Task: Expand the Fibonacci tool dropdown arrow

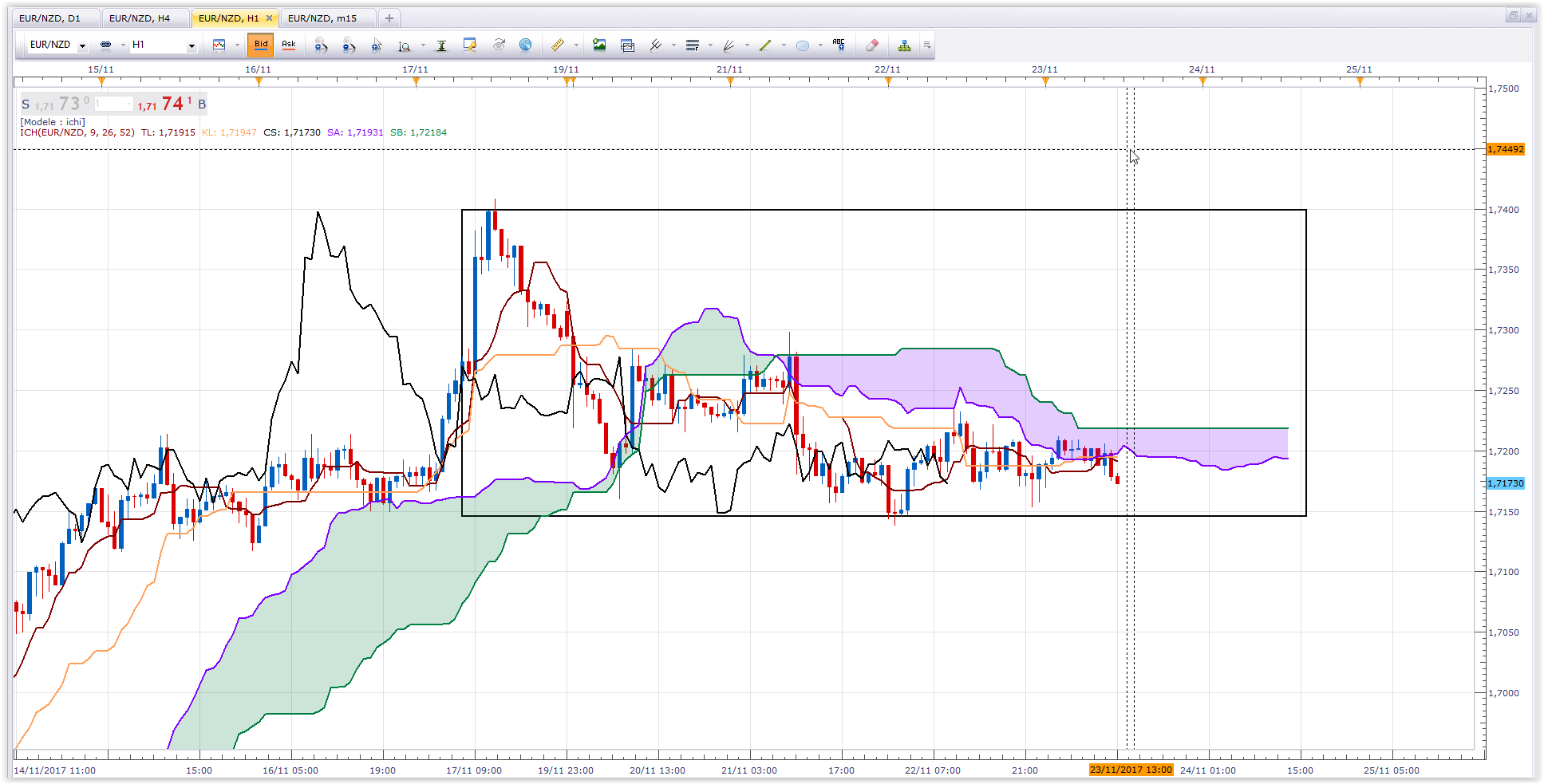Action: pos(710,45)
